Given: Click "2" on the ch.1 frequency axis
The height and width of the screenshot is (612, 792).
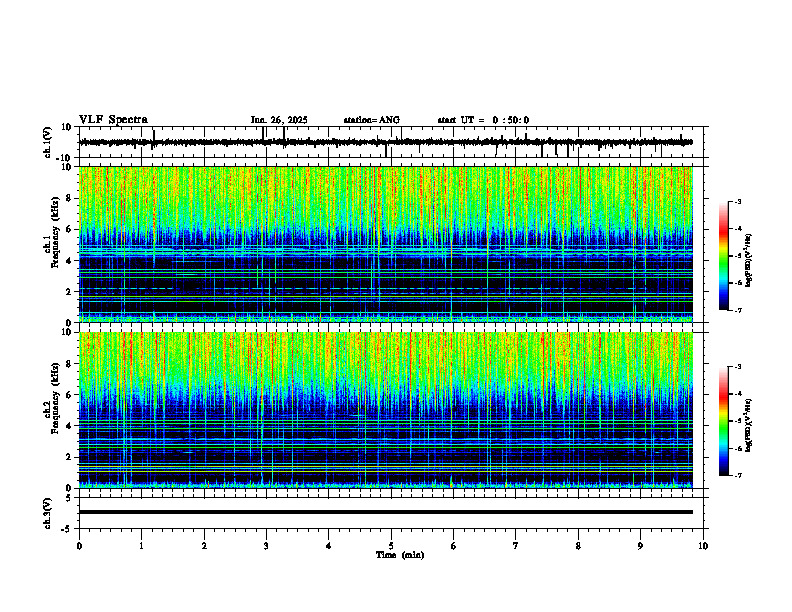Looking at the screenshot, I should pos(70,291).
